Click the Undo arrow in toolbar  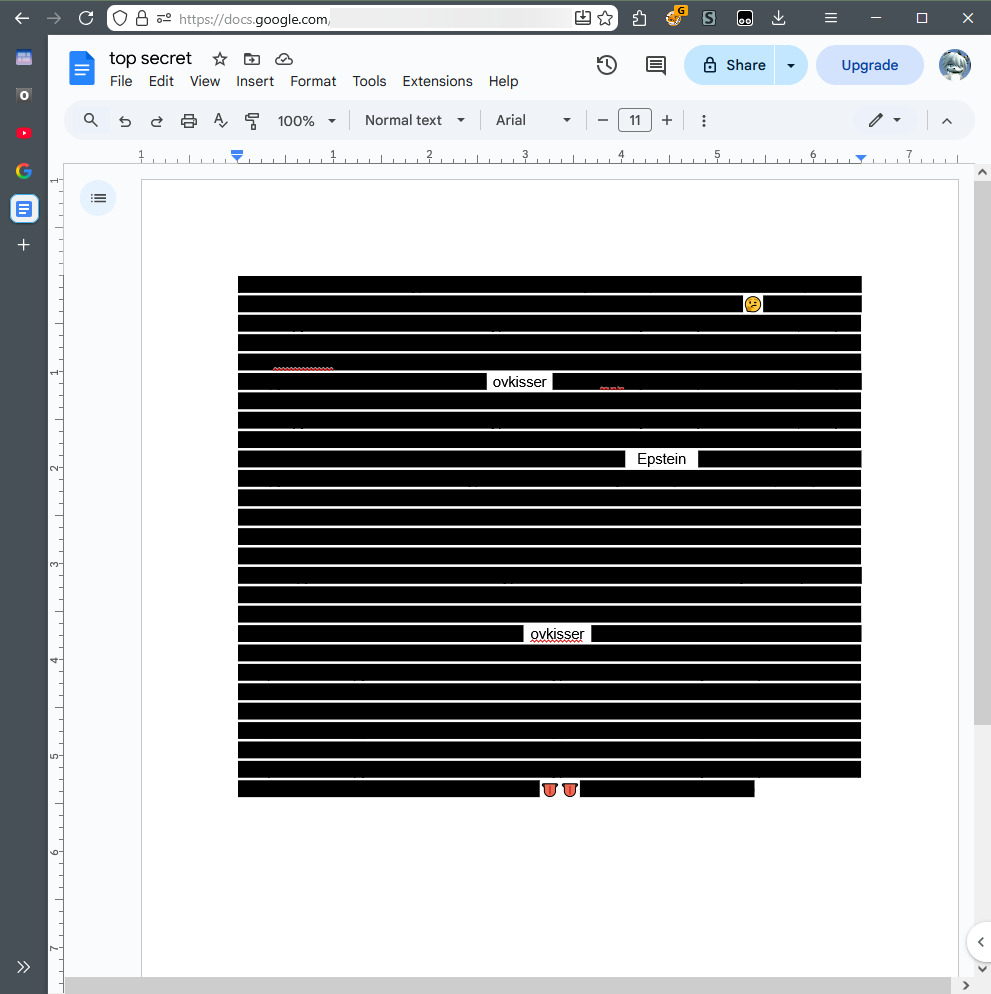125,121
